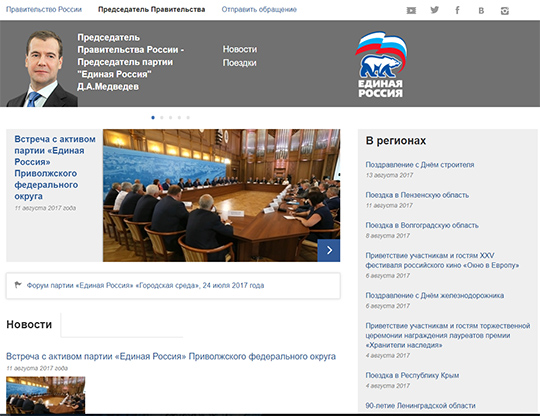Image resolution: width=540 pixels, height=416 pixels.
Task: Open Поездка в Пензенскую область
Action: coord(417,195)
